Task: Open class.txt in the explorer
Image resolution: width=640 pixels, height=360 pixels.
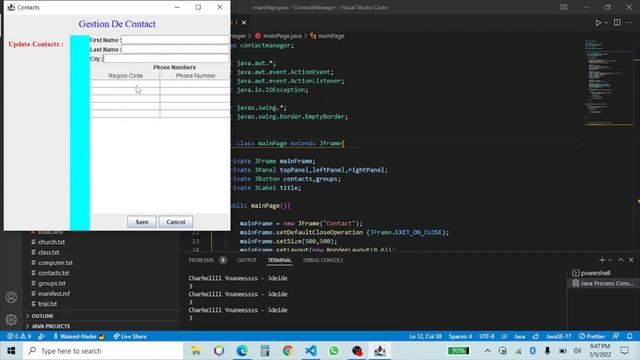Action: point(49,252)
